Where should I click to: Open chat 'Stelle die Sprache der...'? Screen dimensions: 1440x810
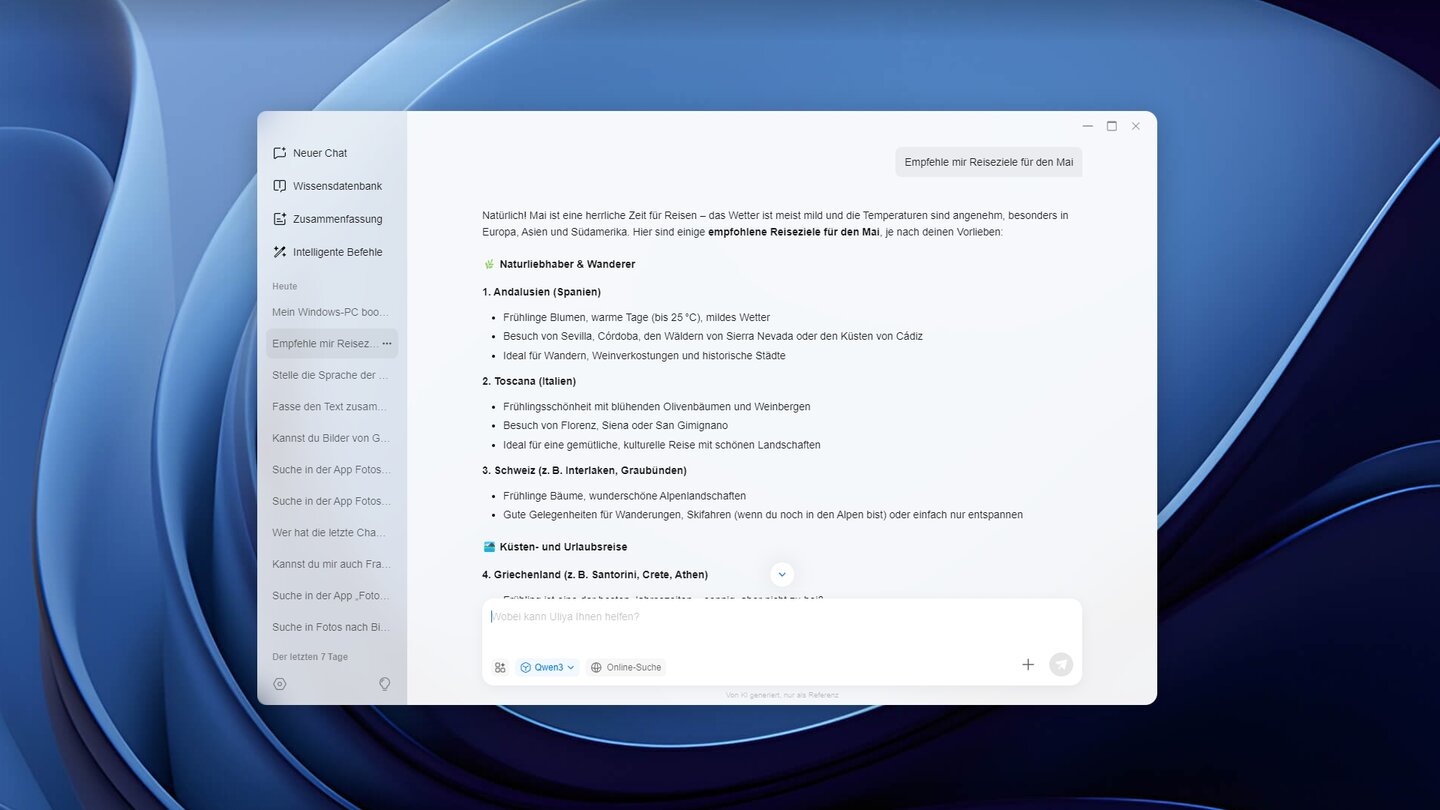(x=330, y=375)
